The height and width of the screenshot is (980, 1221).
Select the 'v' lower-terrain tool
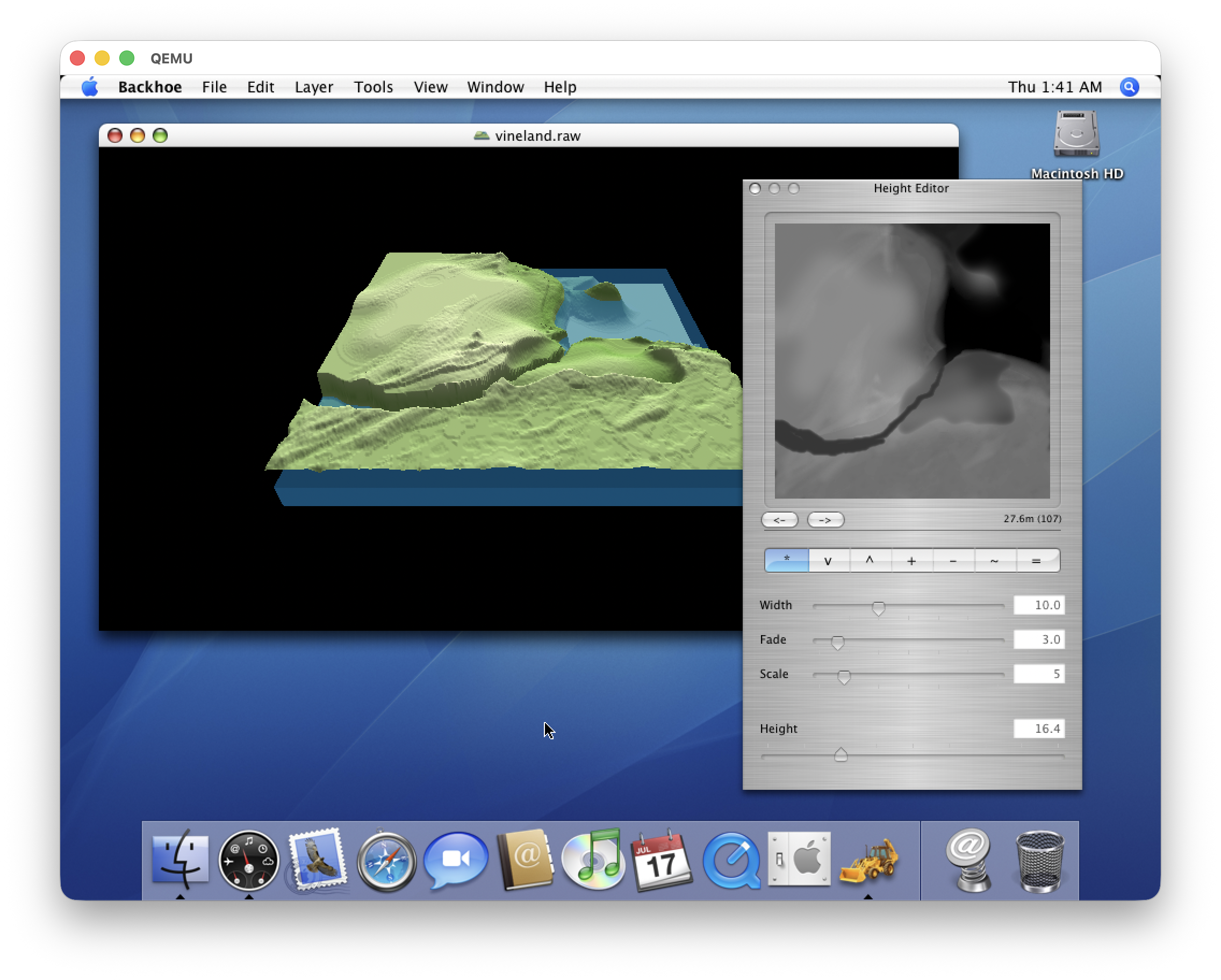point(828,560)
